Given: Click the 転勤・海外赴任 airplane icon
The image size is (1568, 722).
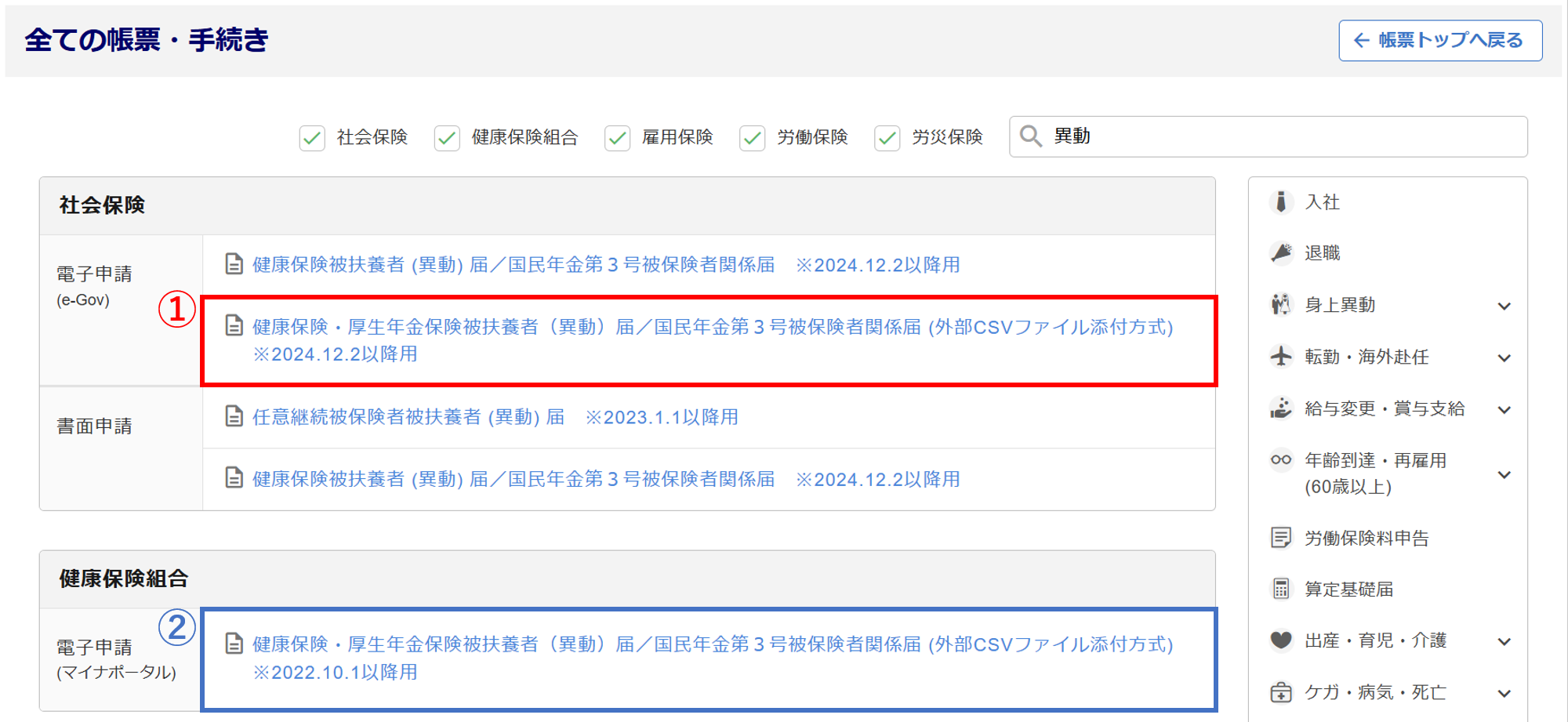Looking at the screenshot, I should click(x=1281, y=356).
